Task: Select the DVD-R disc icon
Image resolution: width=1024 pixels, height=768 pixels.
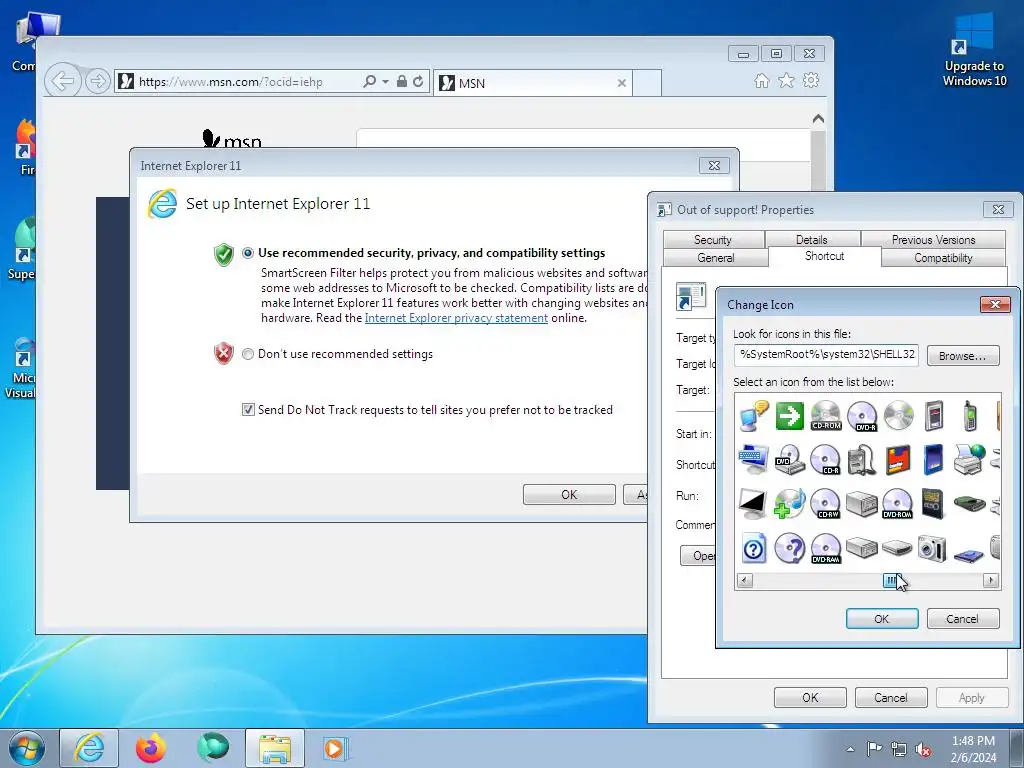Action: [862, 416]
